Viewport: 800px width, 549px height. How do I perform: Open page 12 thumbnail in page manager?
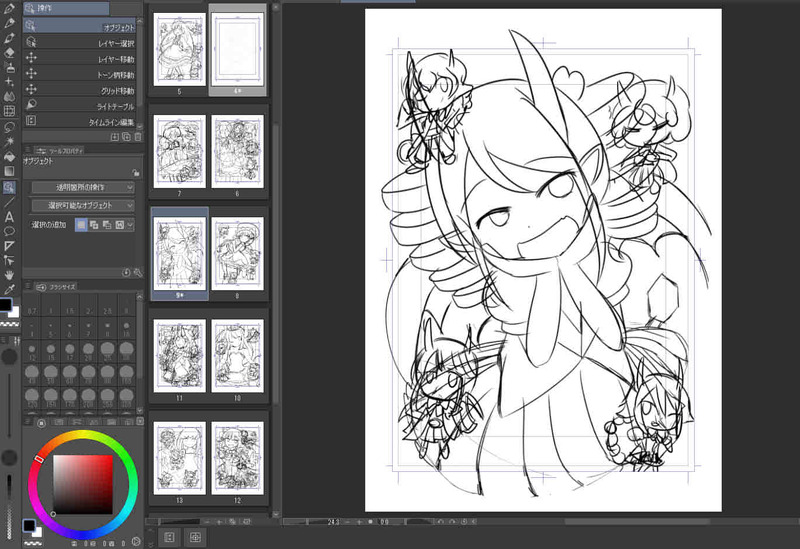237,458
